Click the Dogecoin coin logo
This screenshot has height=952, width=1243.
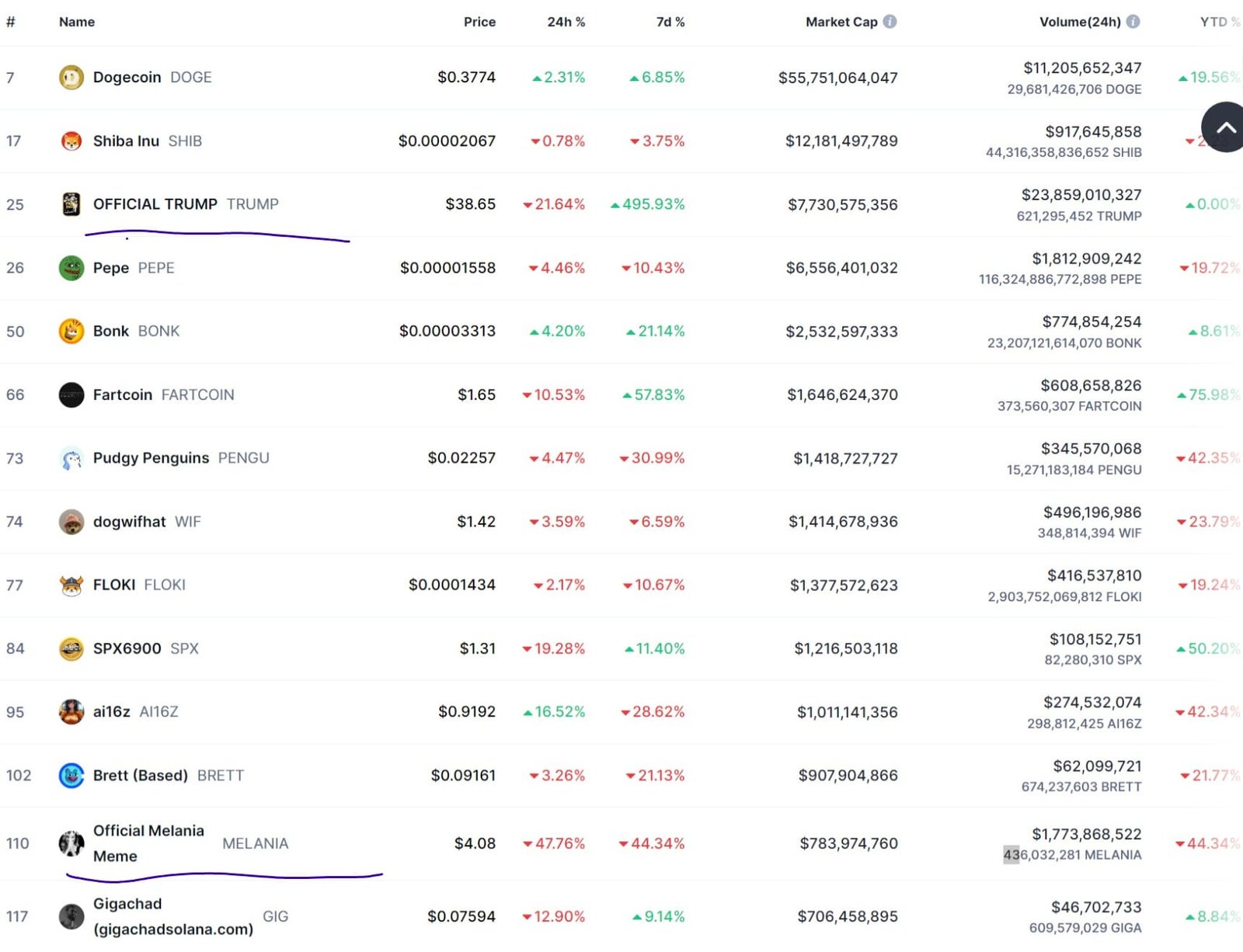coord(71,77)
